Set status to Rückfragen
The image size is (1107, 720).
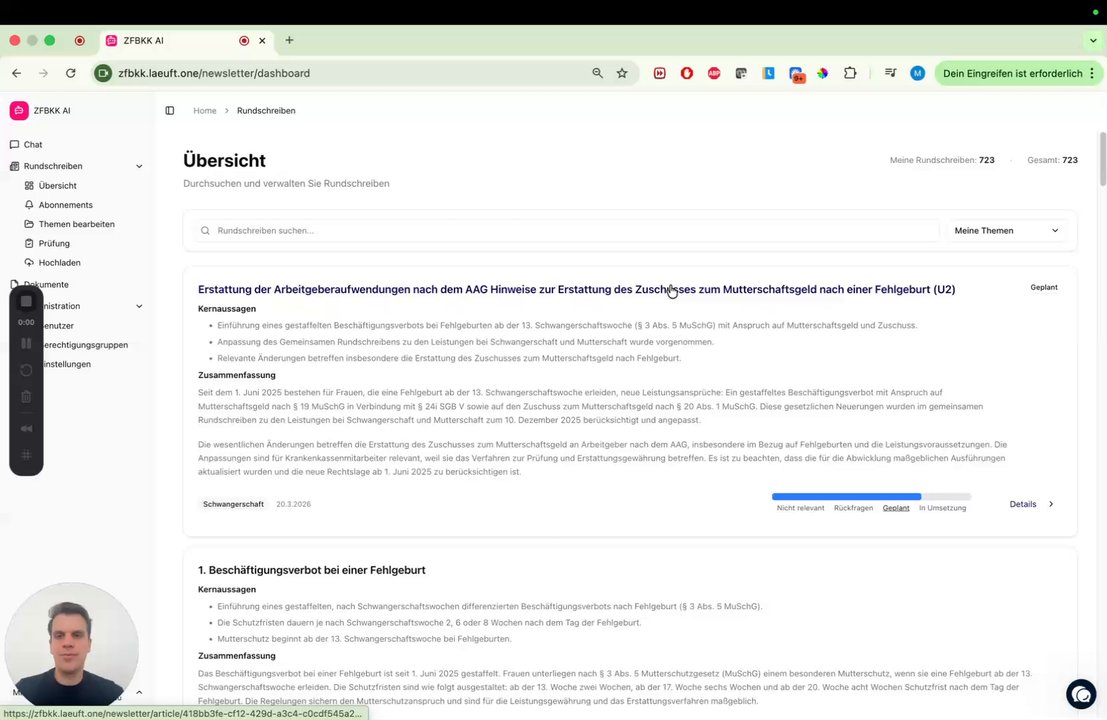click(x=853, y=508)
